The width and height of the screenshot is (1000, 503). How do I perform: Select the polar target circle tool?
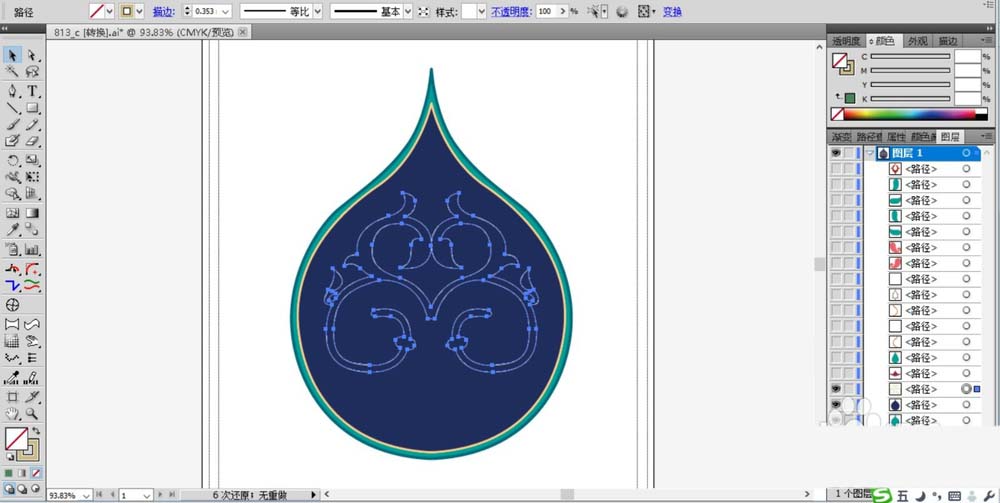12,305
